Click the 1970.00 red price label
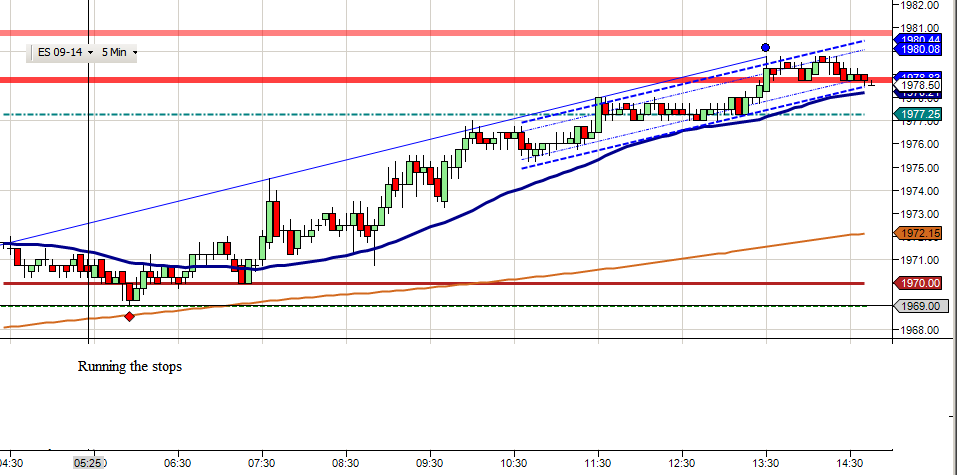The height and width of the screenshot is (475, 957). [x=920, y=283]
